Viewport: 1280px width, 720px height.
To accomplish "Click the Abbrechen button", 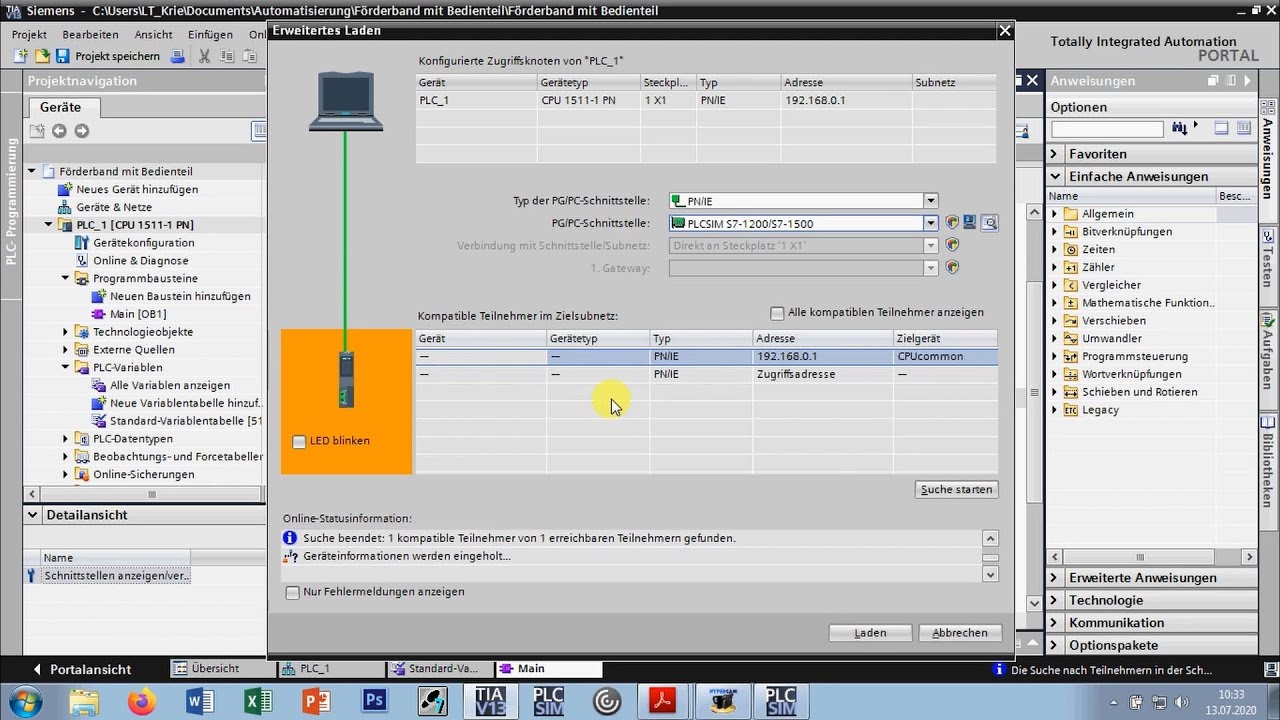I will point(960,633).
